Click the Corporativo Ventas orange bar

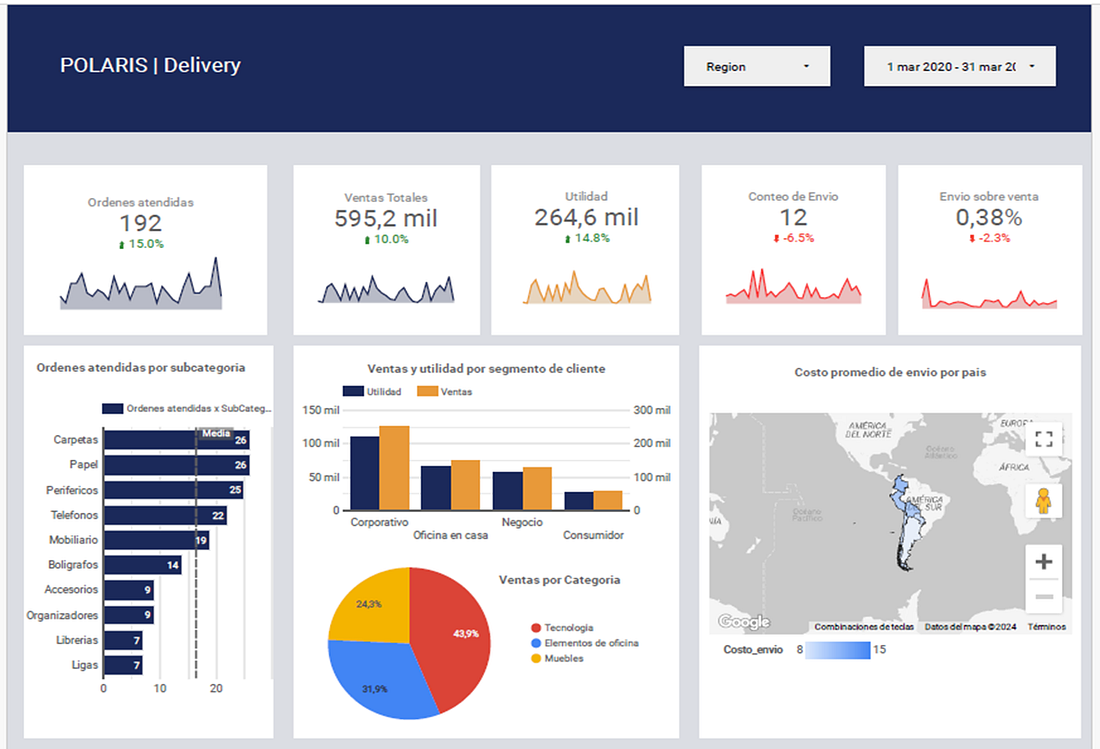pyautogui.click(x=394, y=468)
